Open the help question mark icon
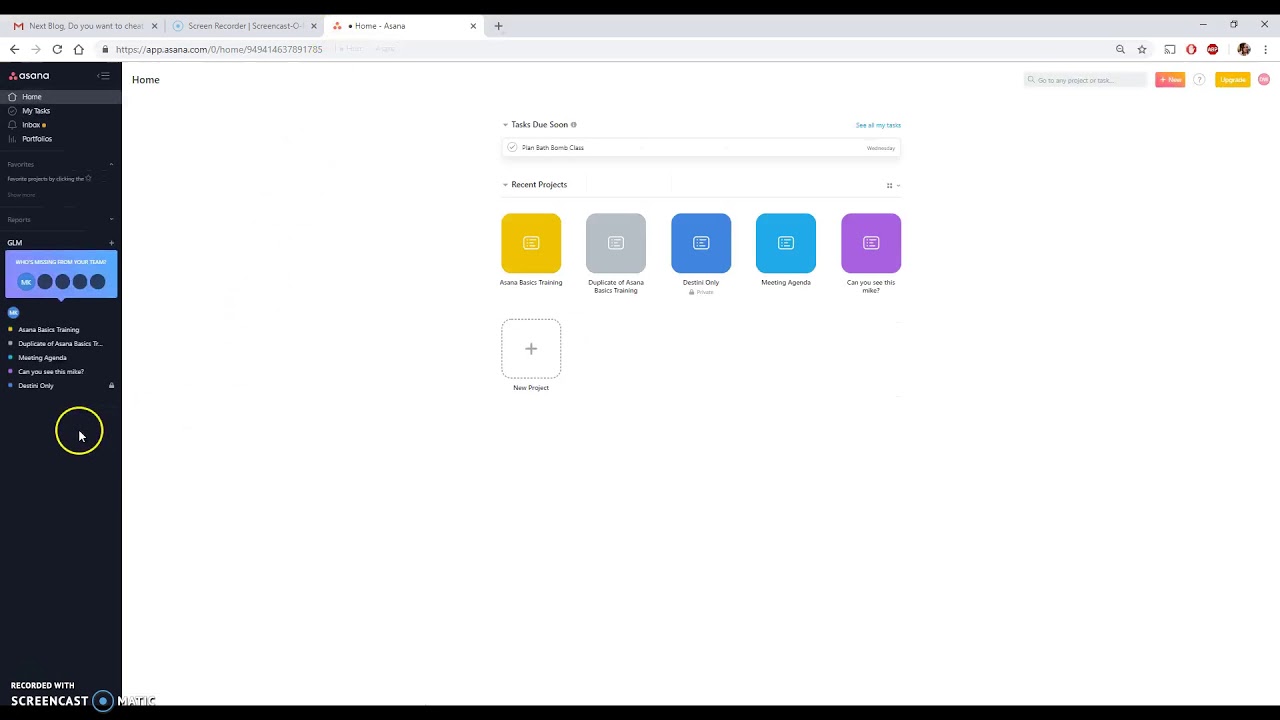The width and height of the screenshot is (1280, 720). (x=1199, y=80)
